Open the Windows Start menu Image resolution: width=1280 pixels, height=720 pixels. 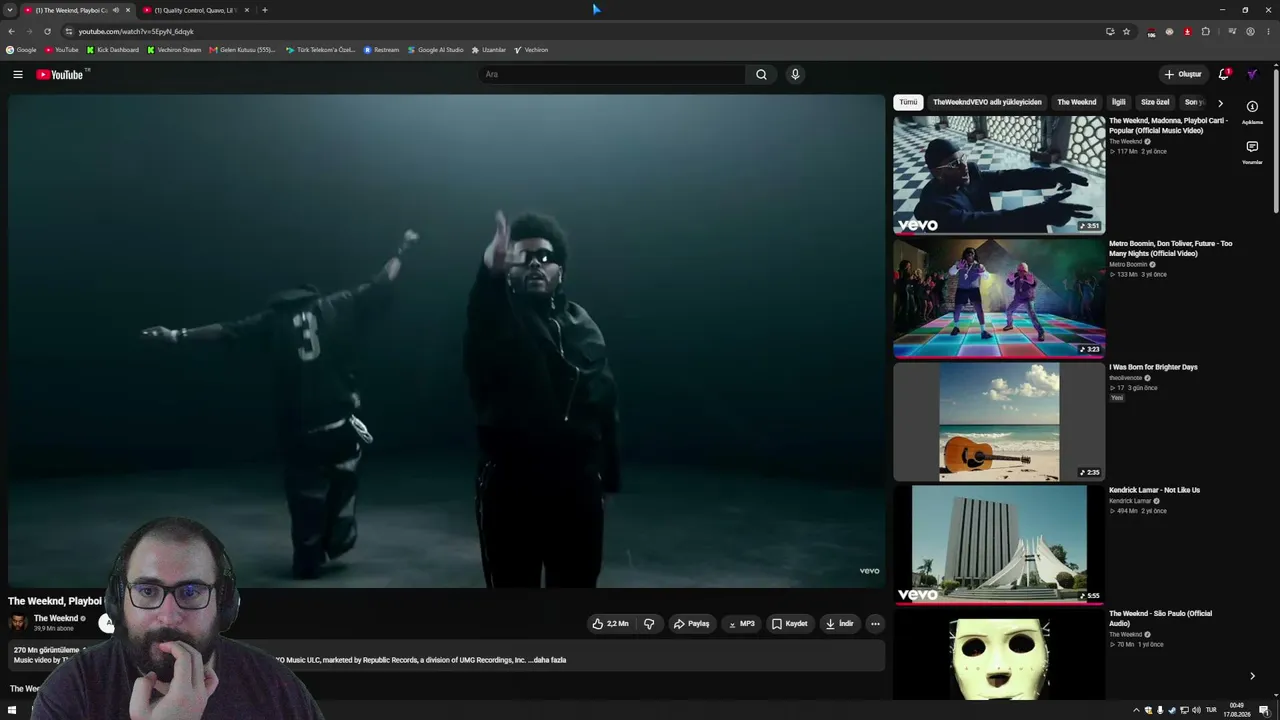click(12, 710)
